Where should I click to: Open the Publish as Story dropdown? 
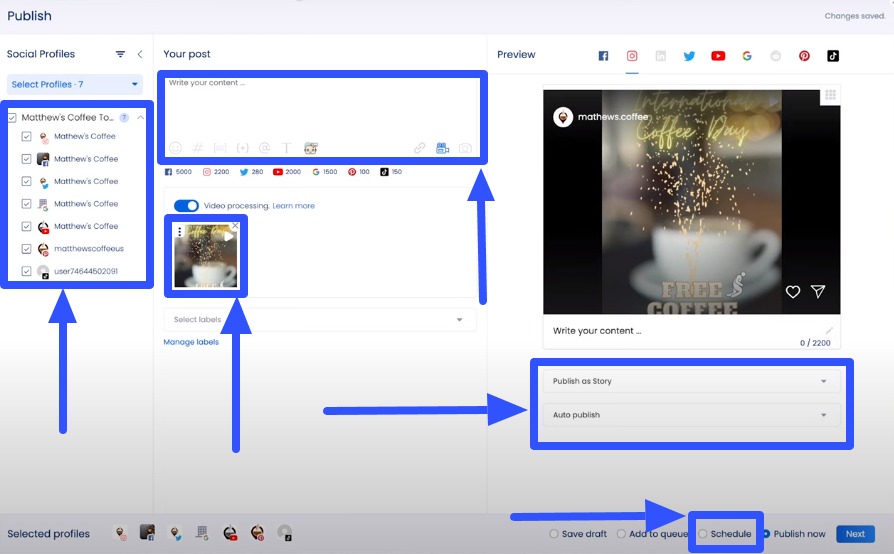click(691, 381)
